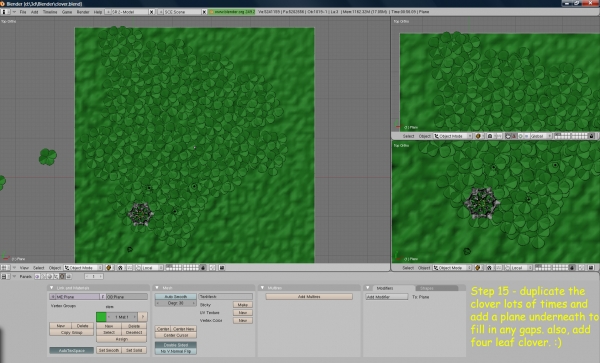Collapse the Link and Materials panel

point(52,288)
